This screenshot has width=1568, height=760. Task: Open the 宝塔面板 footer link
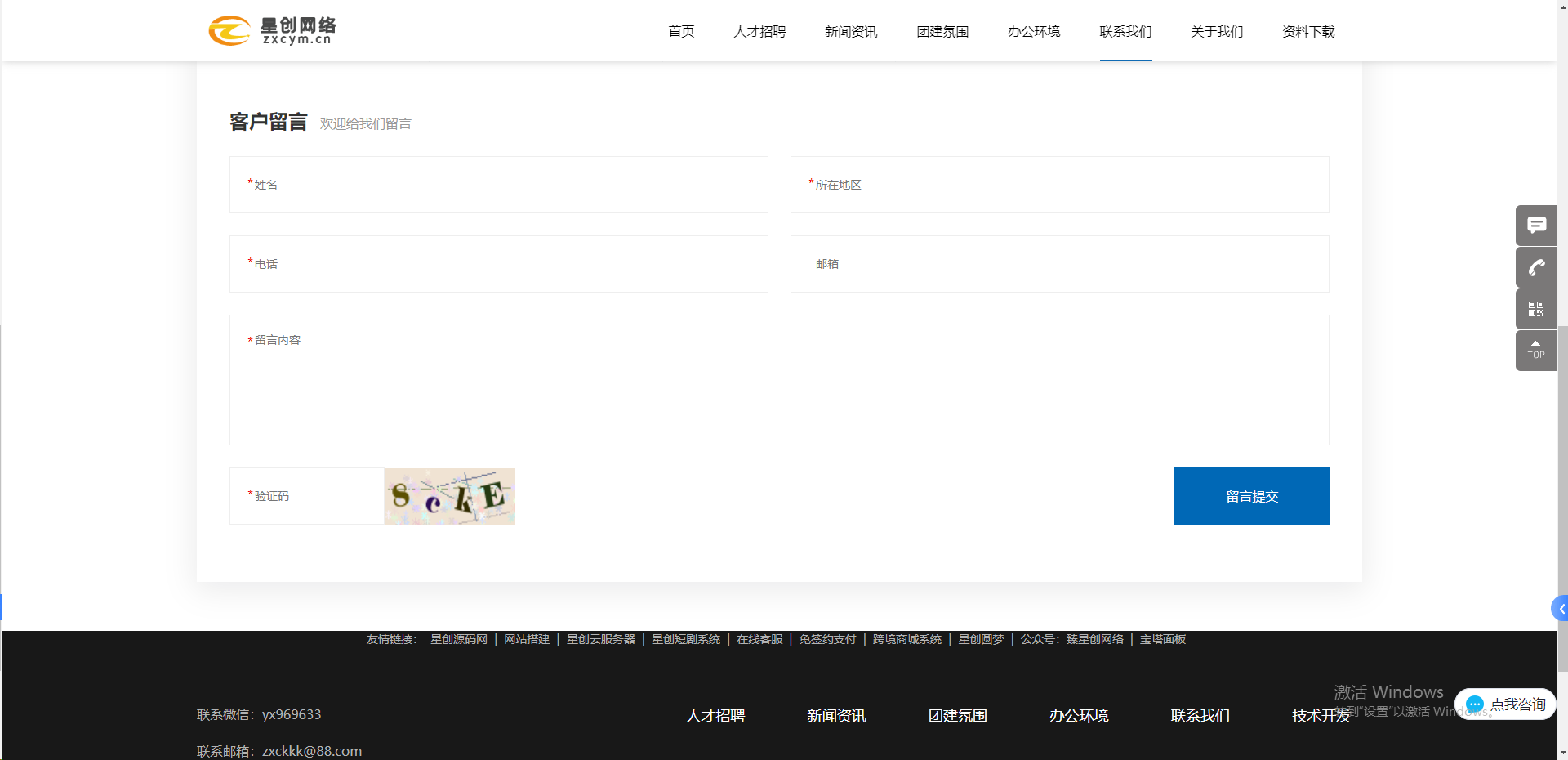click(x=1163, y=639)
